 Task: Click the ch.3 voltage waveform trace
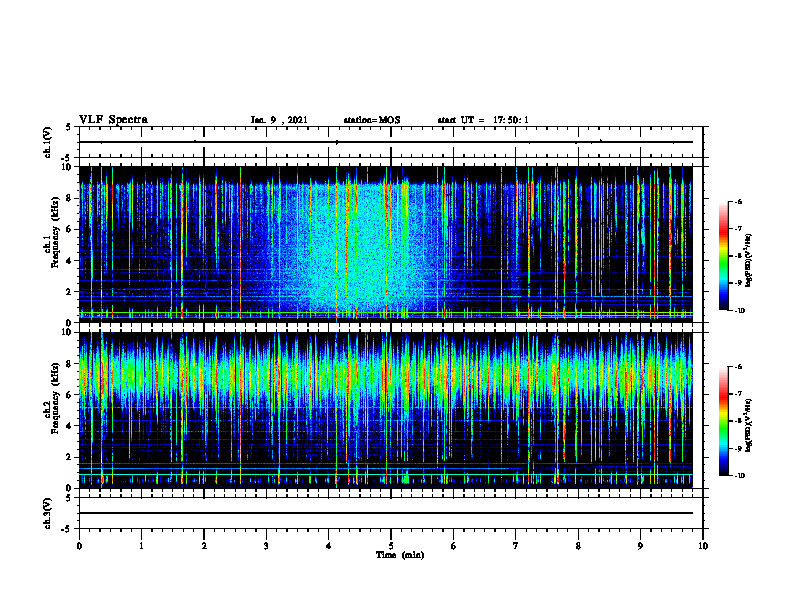coord(385,513)
